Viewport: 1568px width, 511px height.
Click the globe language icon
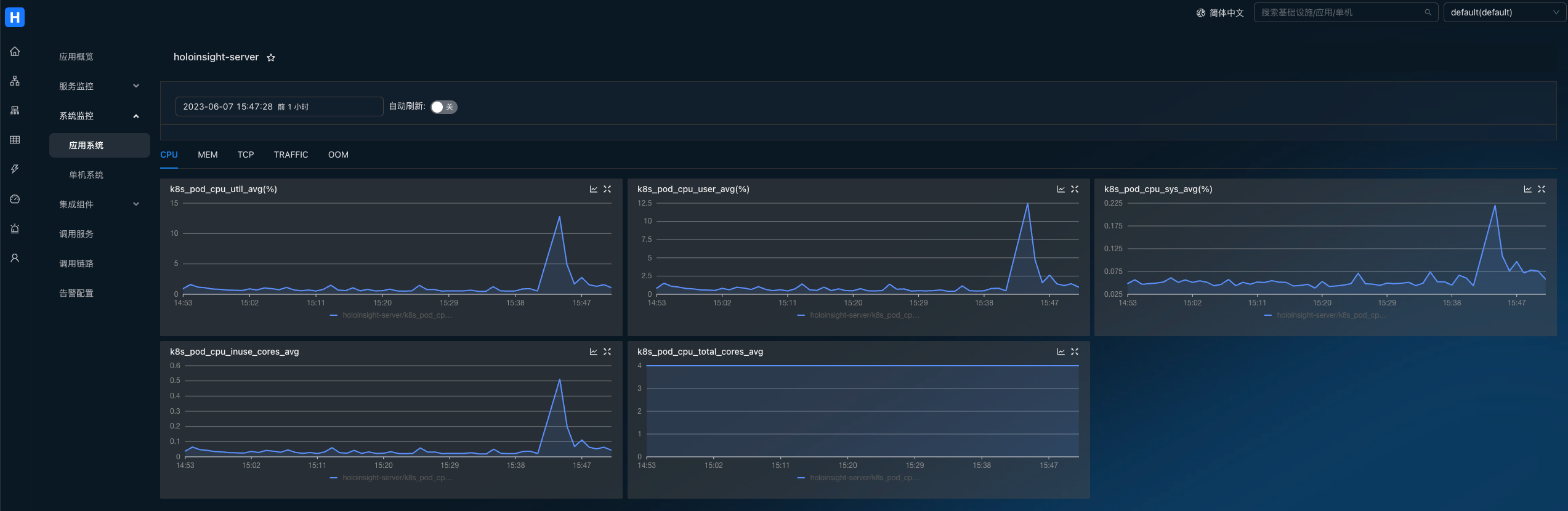click(x=1200, y=13)
